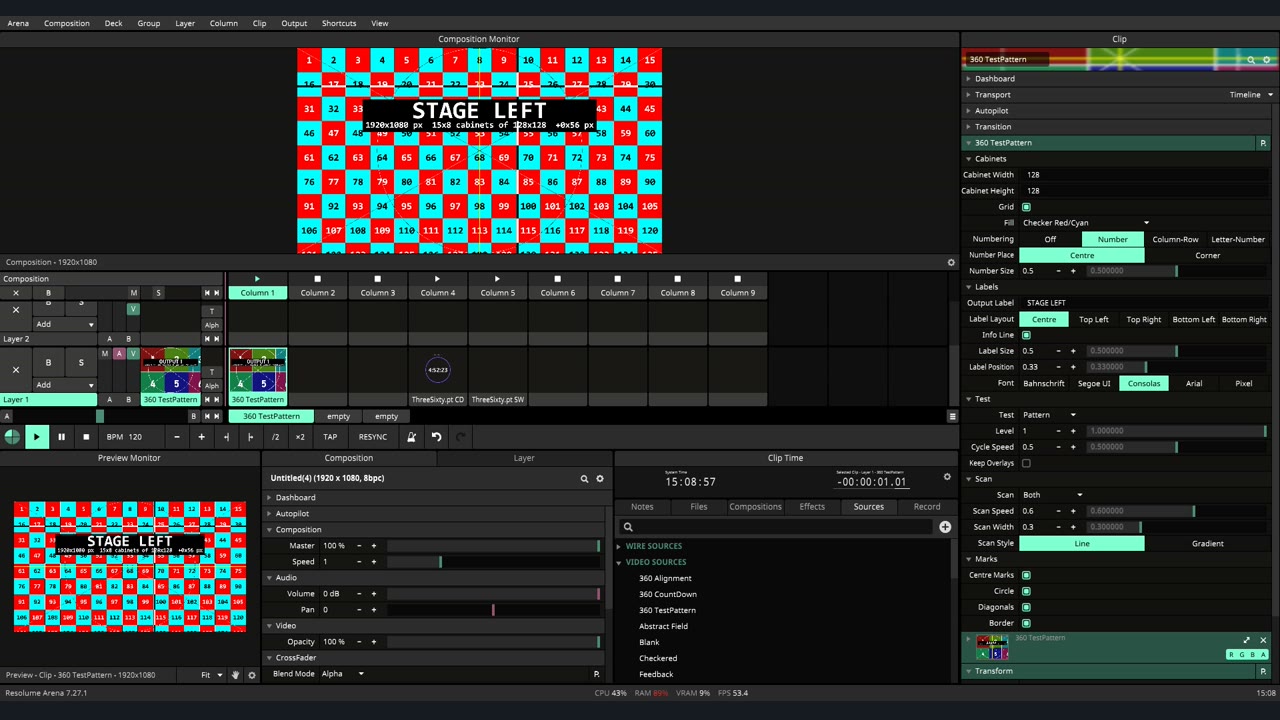Select the Gradient scan style

click(1208, 543)
